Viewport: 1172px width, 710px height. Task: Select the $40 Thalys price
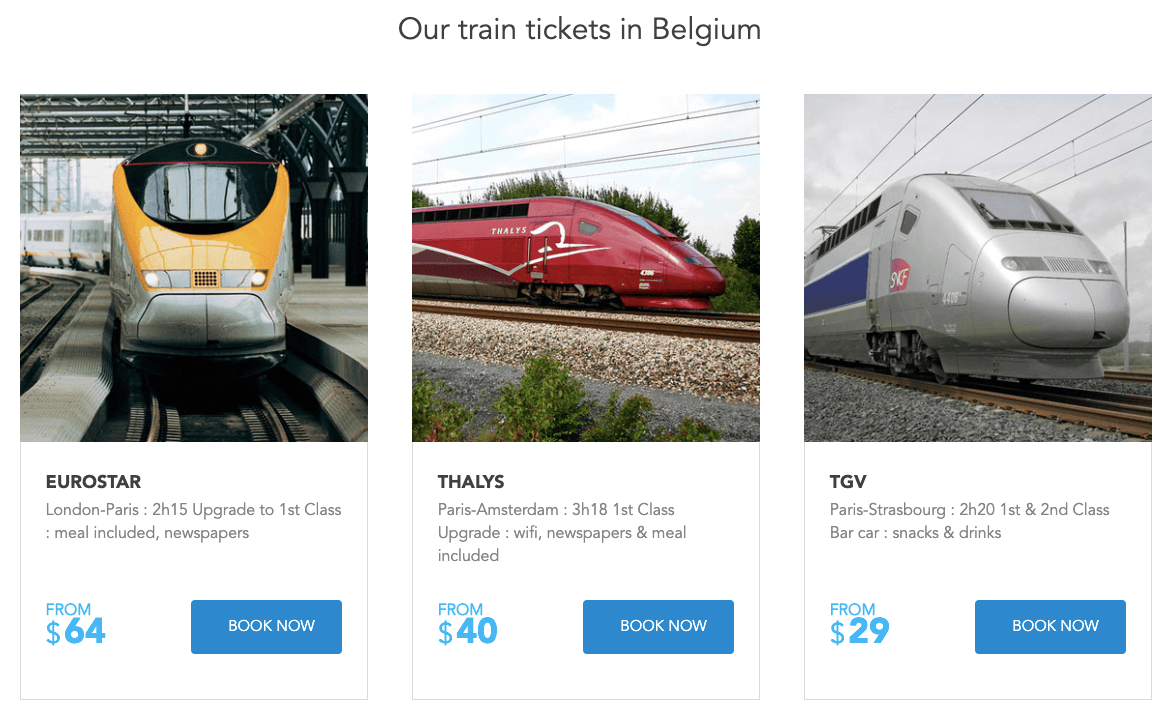[468, 632]
